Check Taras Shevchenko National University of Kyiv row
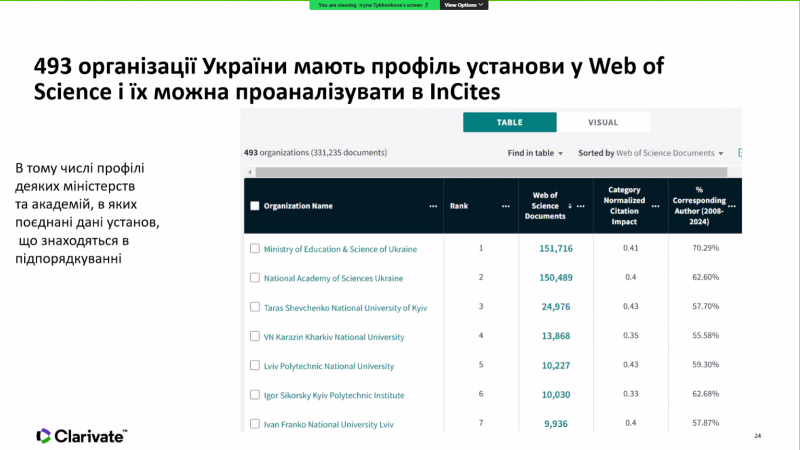 click(x=255, y=307)
